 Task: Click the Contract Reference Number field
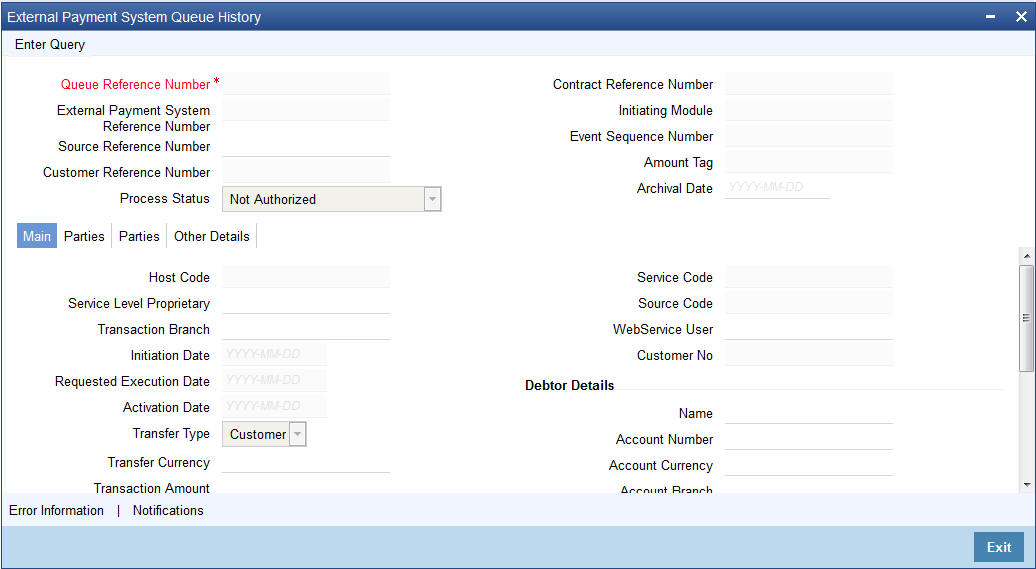tap(809, 84)
